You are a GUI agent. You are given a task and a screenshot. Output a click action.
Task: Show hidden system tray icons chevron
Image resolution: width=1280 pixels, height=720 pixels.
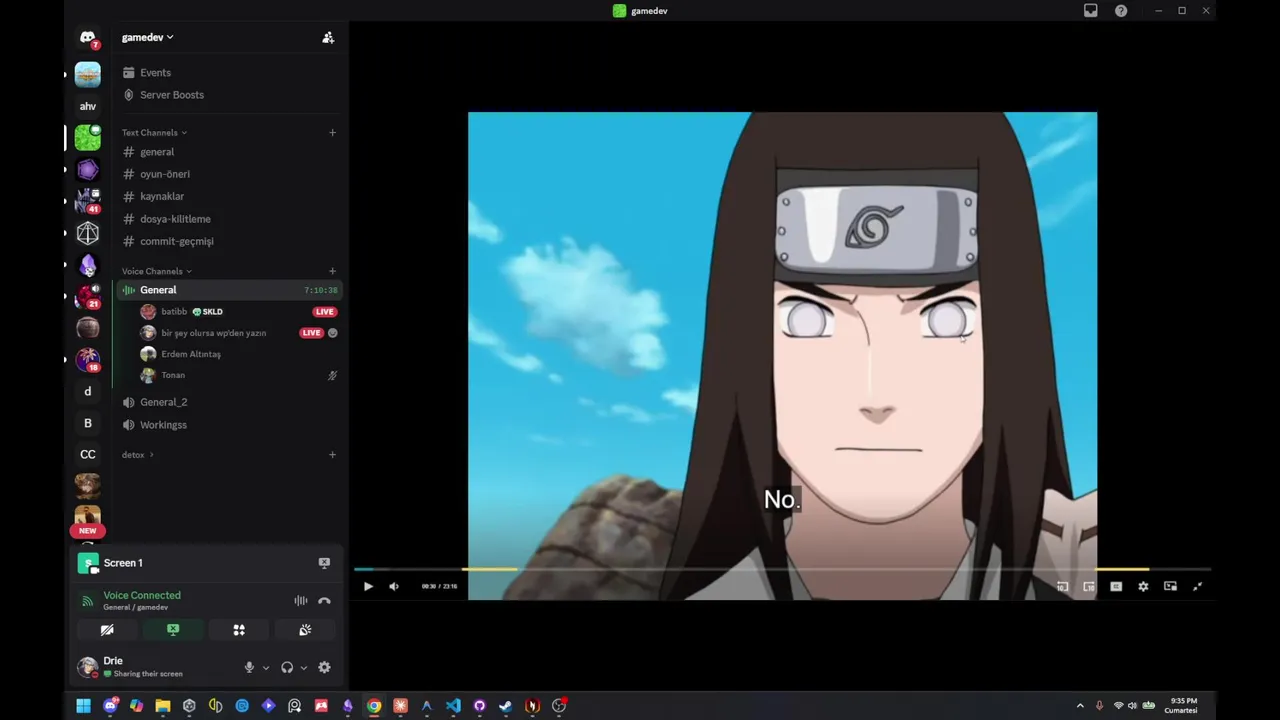tap(1080, 706)
